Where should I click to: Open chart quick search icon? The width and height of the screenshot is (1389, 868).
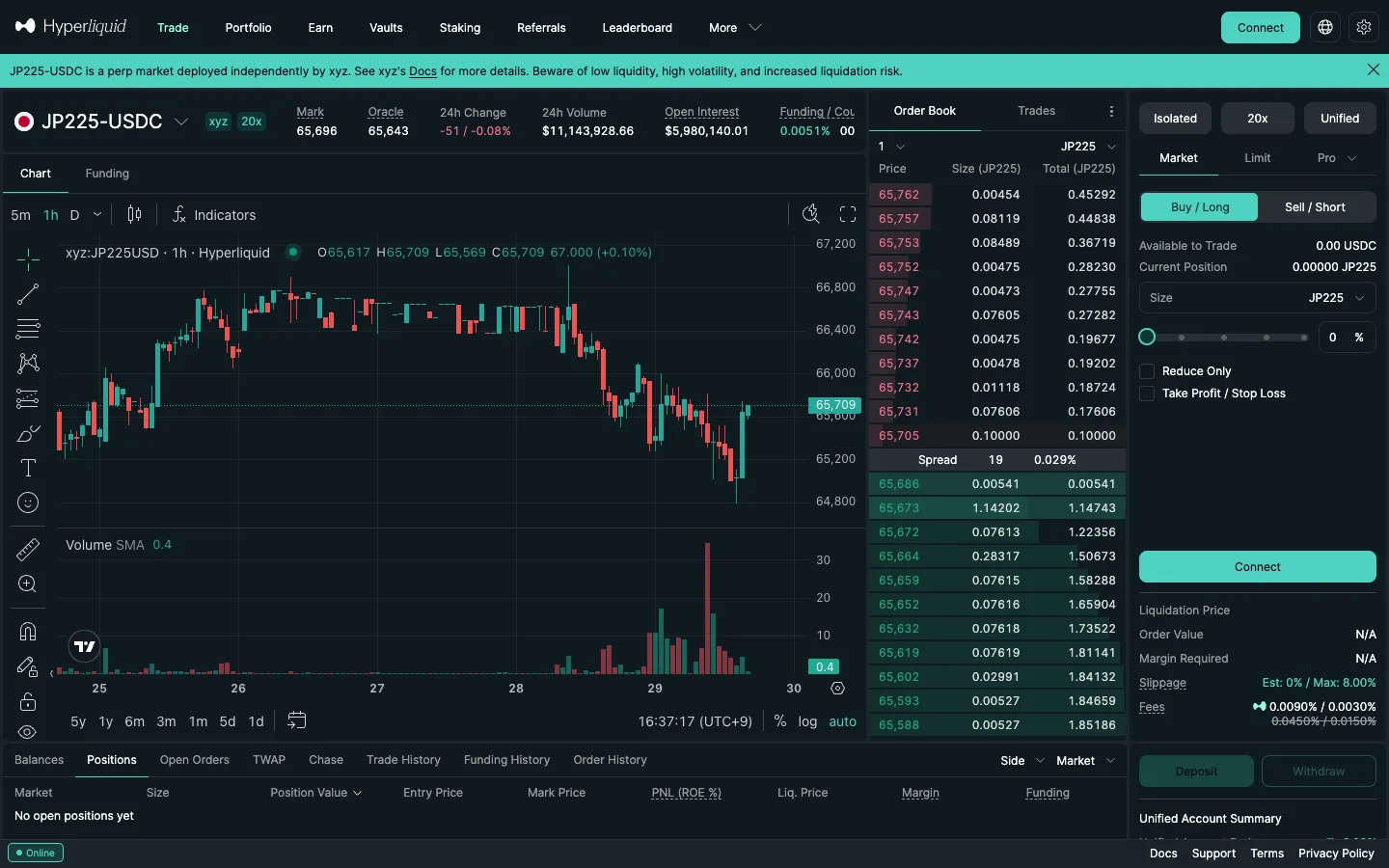[811, 214]
